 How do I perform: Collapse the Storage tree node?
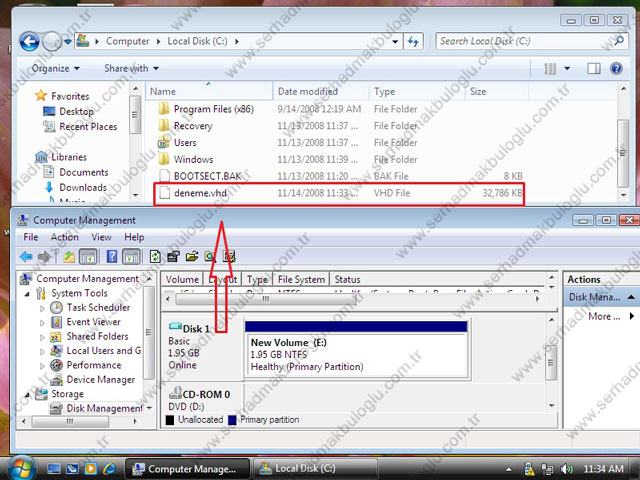[27, 394]
